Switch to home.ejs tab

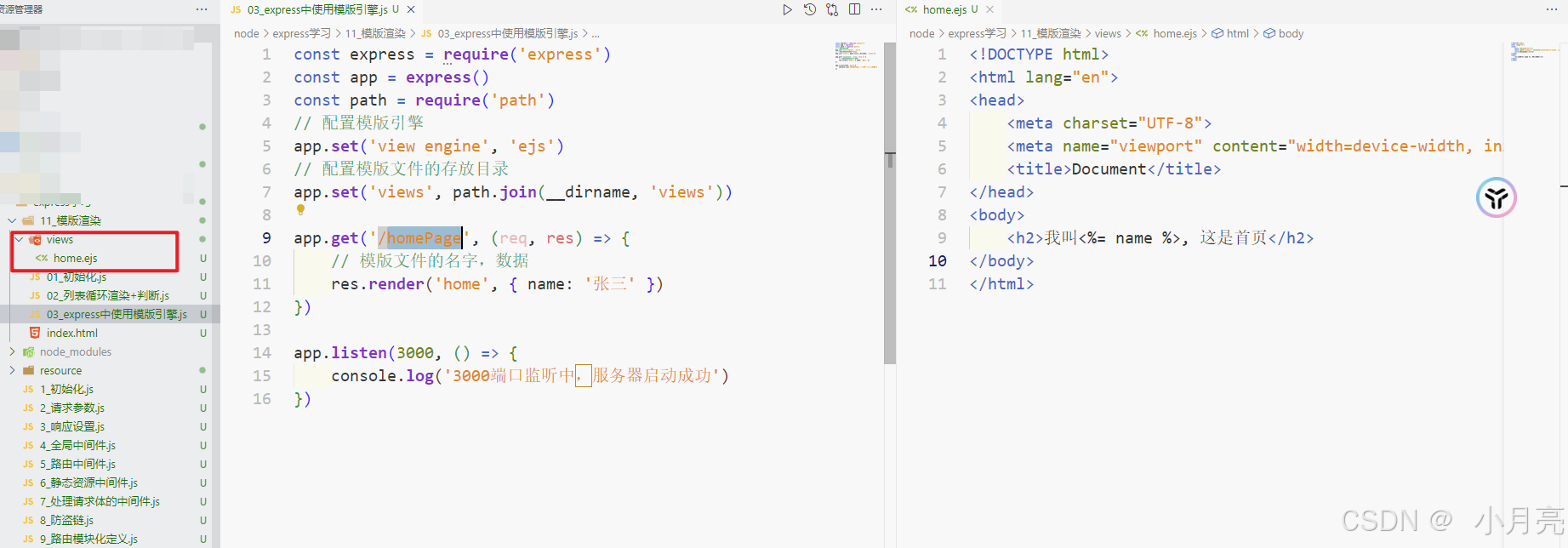pyautogui.click(x=943, y=9)
